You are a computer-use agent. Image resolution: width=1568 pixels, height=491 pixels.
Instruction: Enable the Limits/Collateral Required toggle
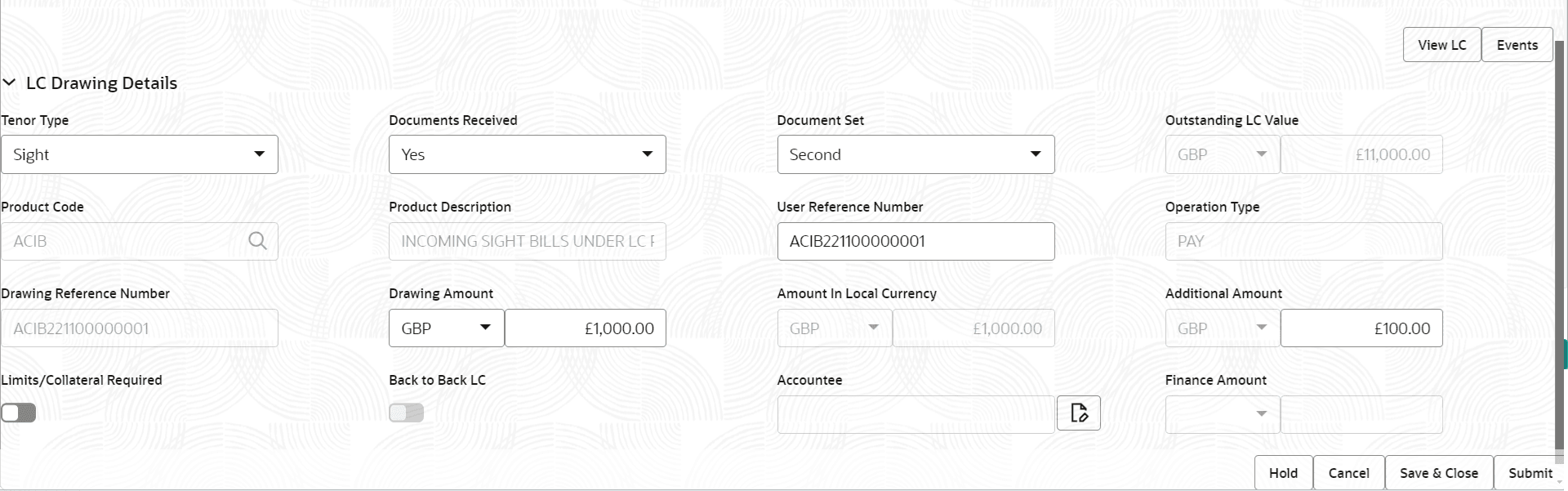pos(18,413)
